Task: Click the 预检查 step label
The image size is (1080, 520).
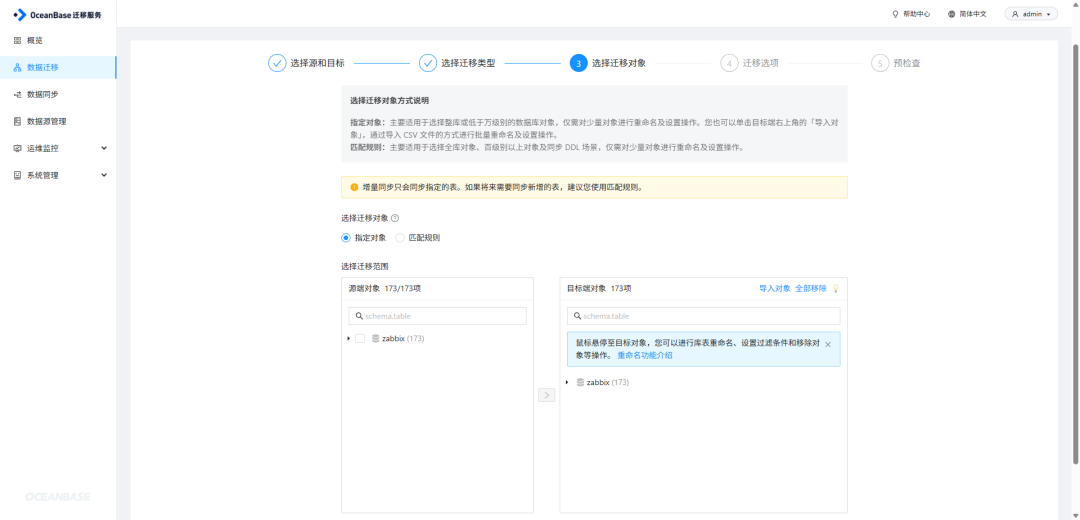Action: tap(907, 63)
